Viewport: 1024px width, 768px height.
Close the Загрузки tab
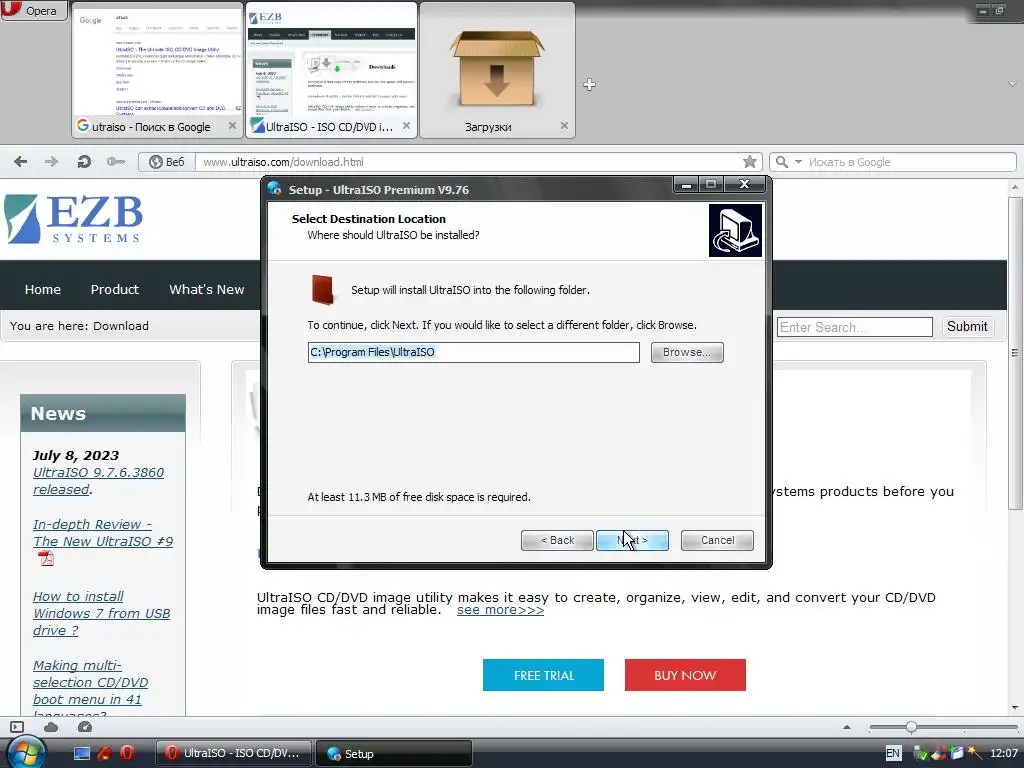(x=564, y=125)
